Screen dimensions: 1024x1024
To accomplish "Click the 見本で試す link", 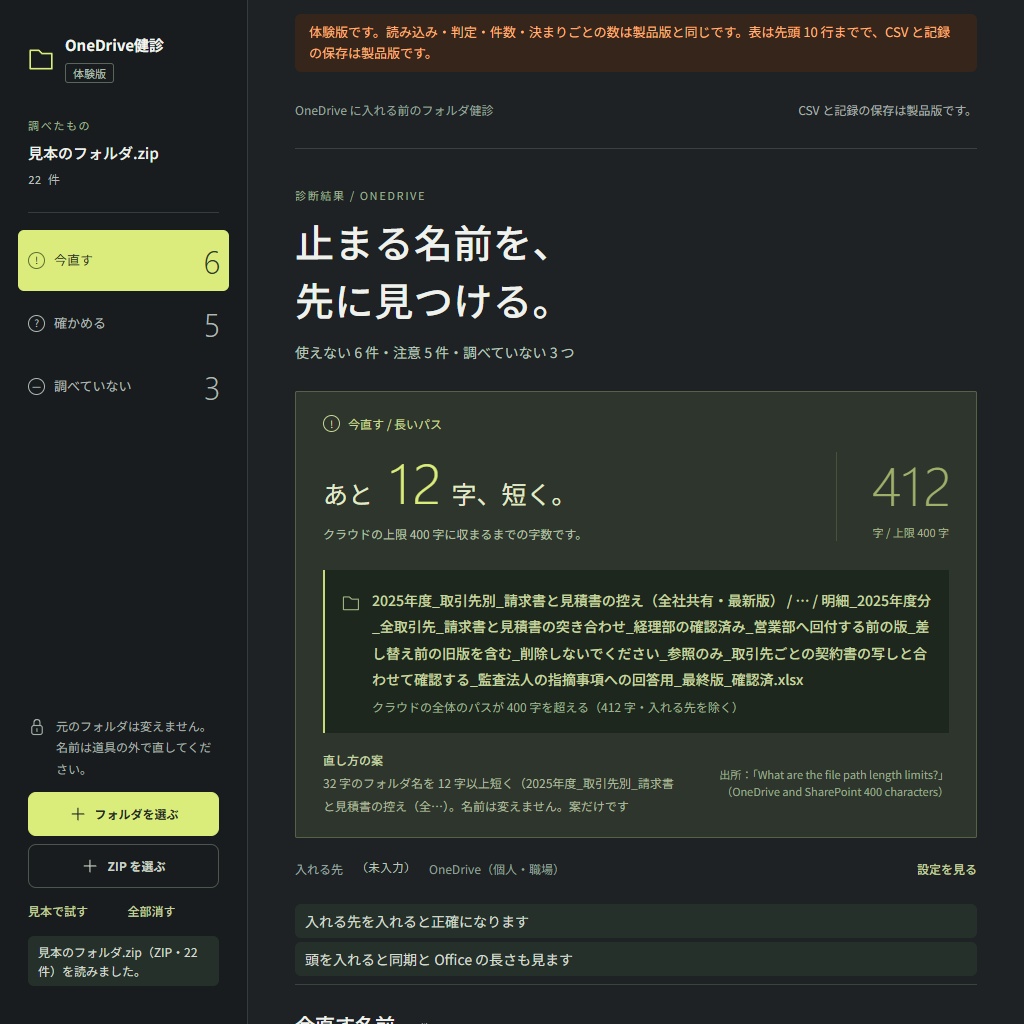I will (x=57, y=912).
